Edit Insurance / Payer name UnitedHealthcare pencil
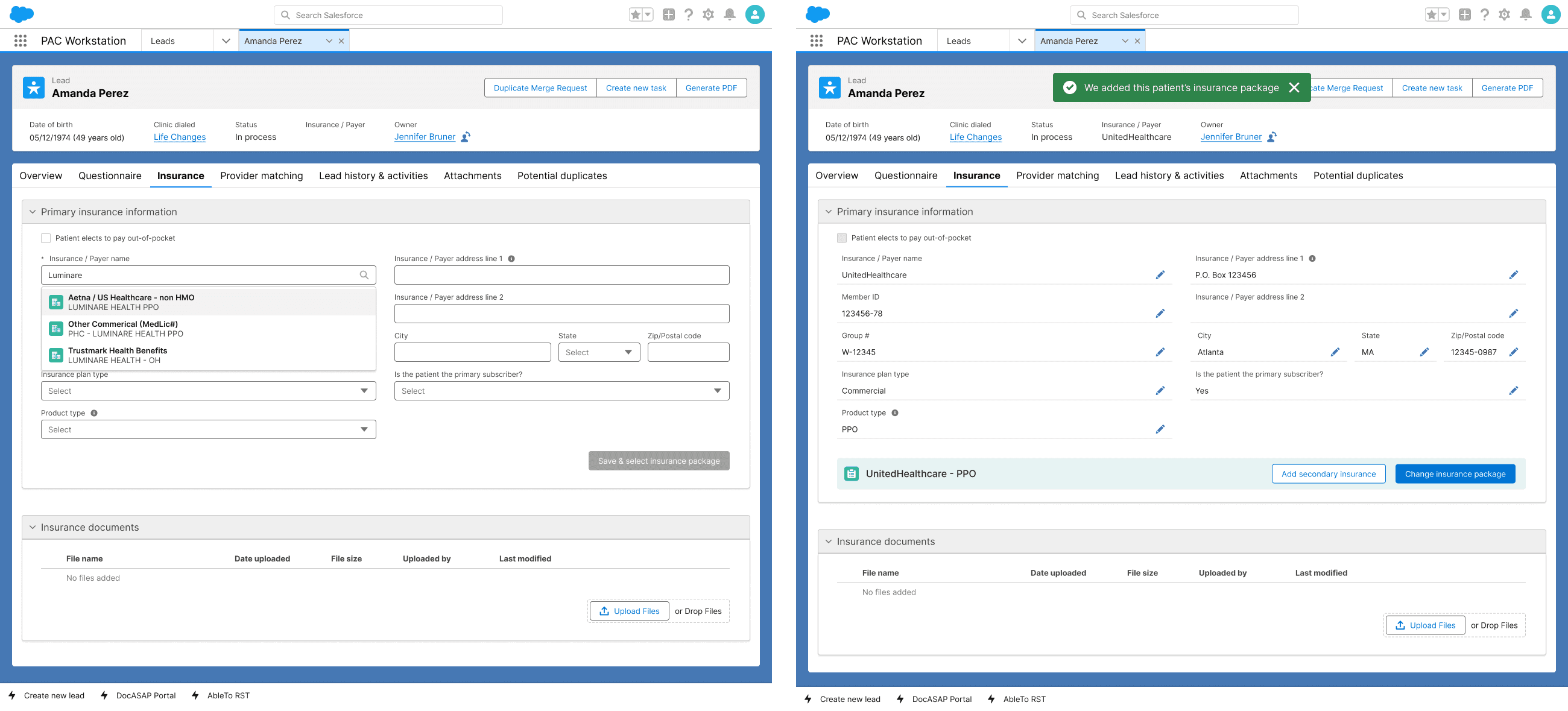 pyautogui.click(x=1160, y=275)
